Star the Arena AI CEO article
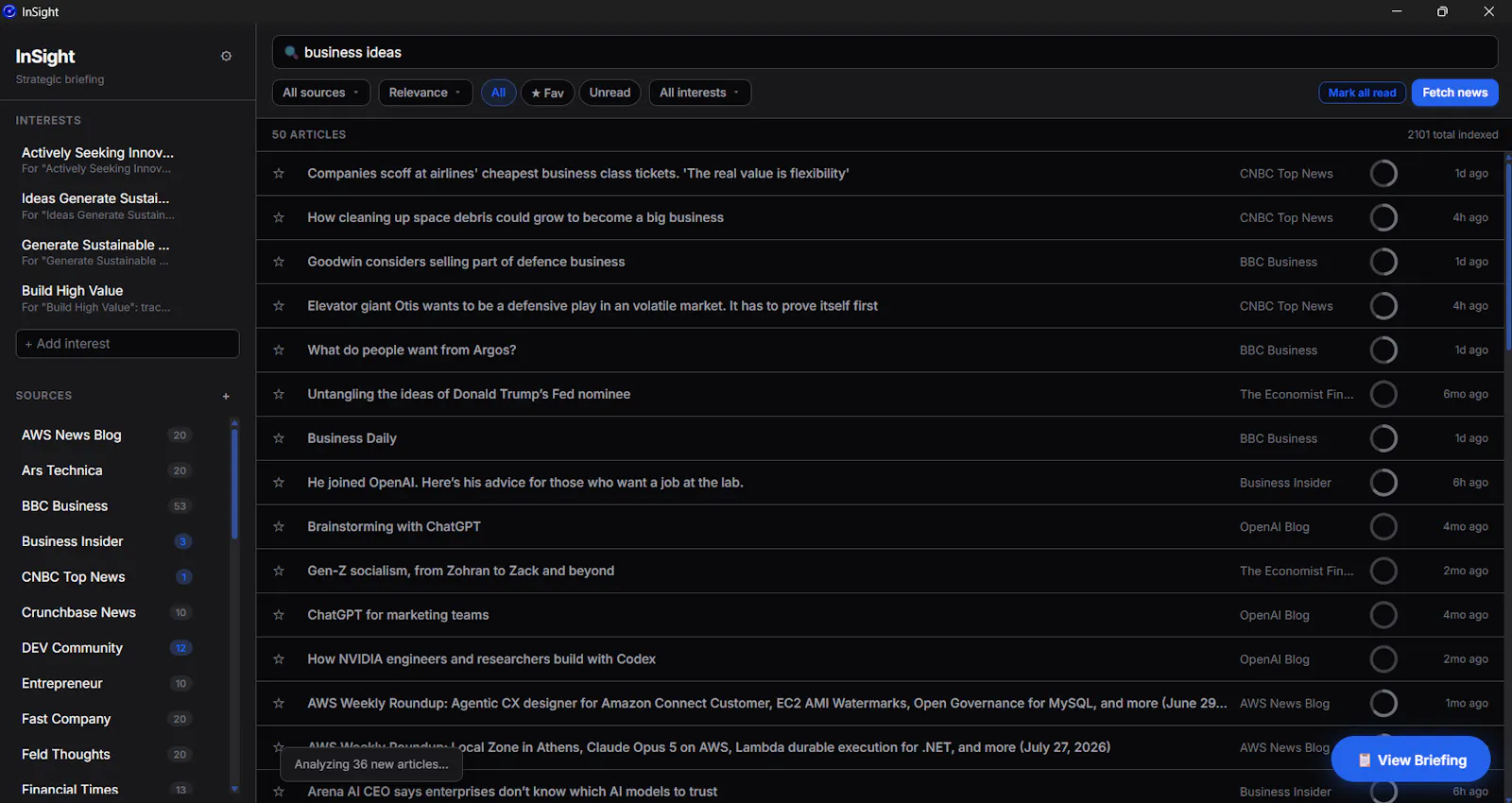 [279, 792]
